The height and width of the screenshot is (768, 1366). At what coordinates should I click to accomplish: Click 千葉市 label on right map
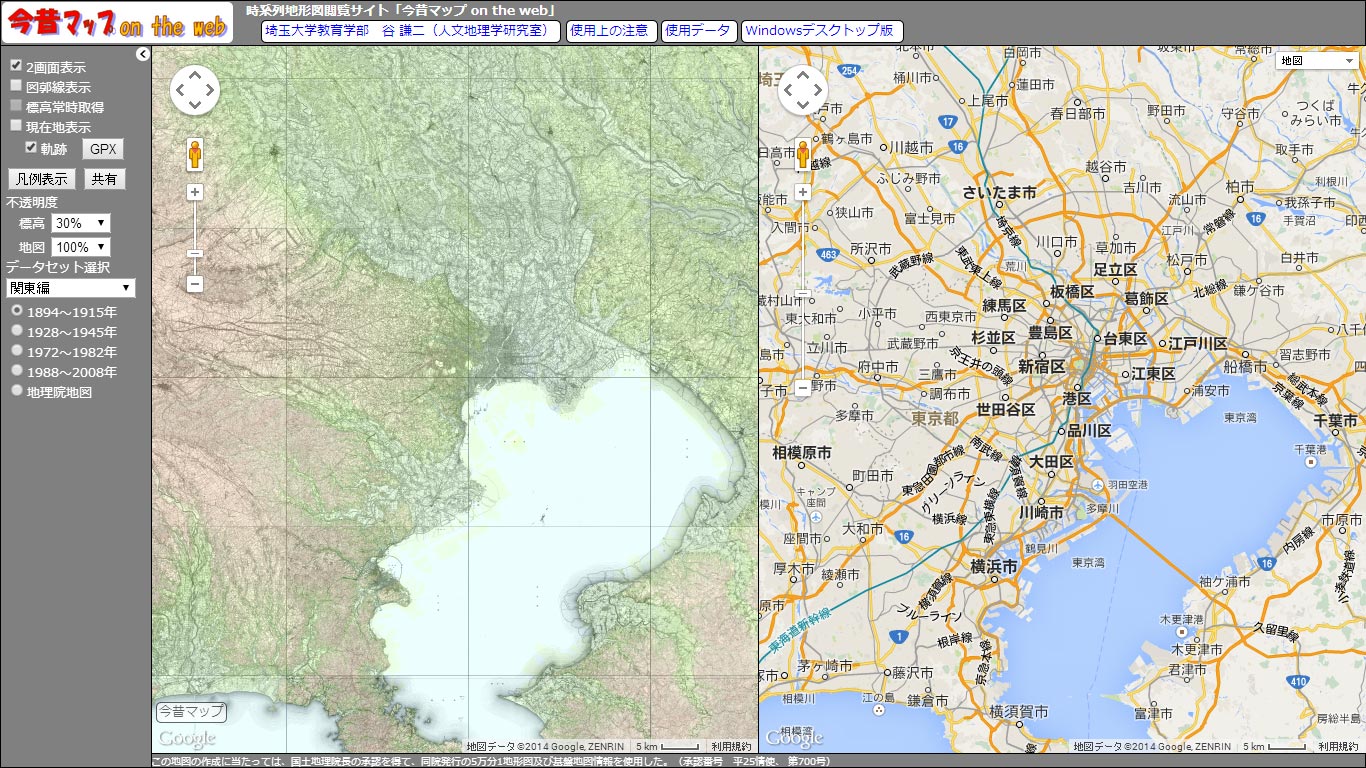click(1333, 421)
